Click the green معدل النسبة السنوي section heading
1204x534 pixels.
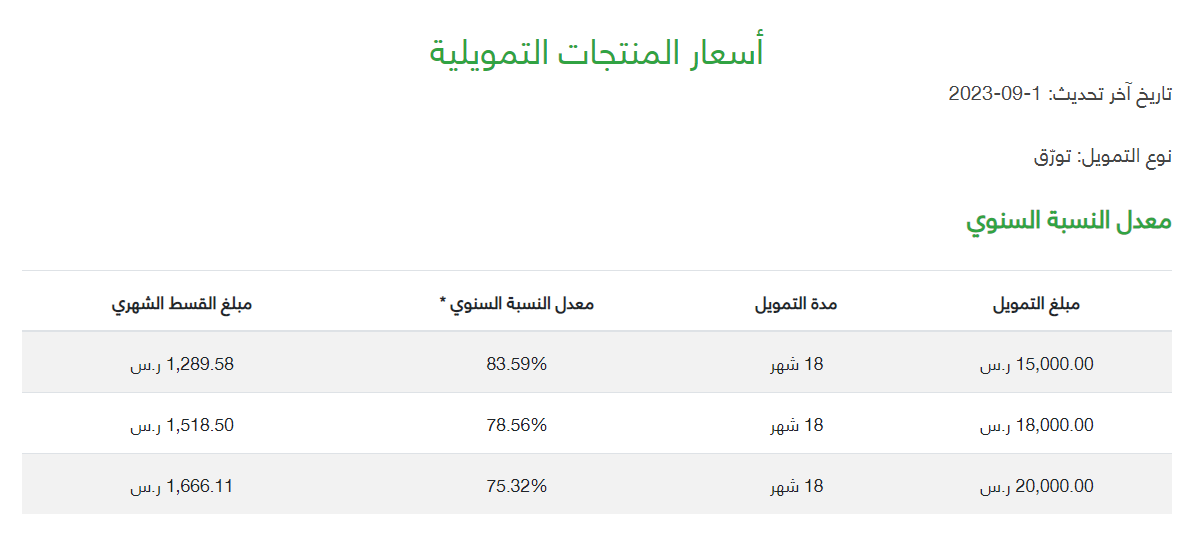click(x=1069, y=220)
